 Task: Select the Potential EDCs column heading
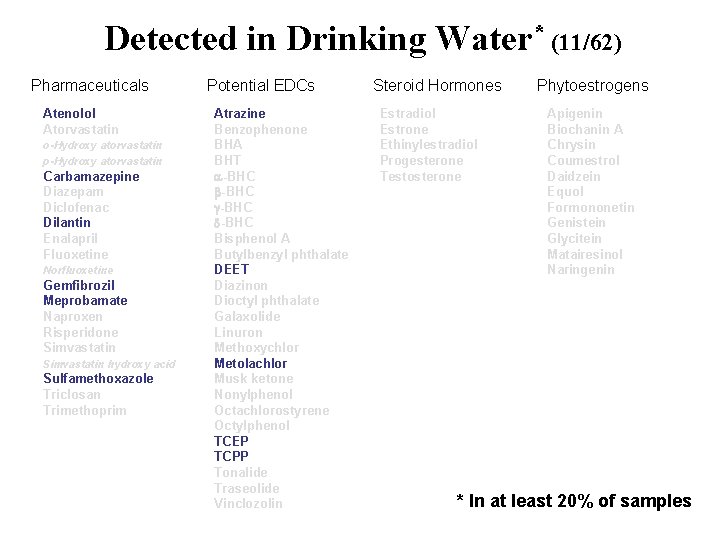(x=260, y=85)
